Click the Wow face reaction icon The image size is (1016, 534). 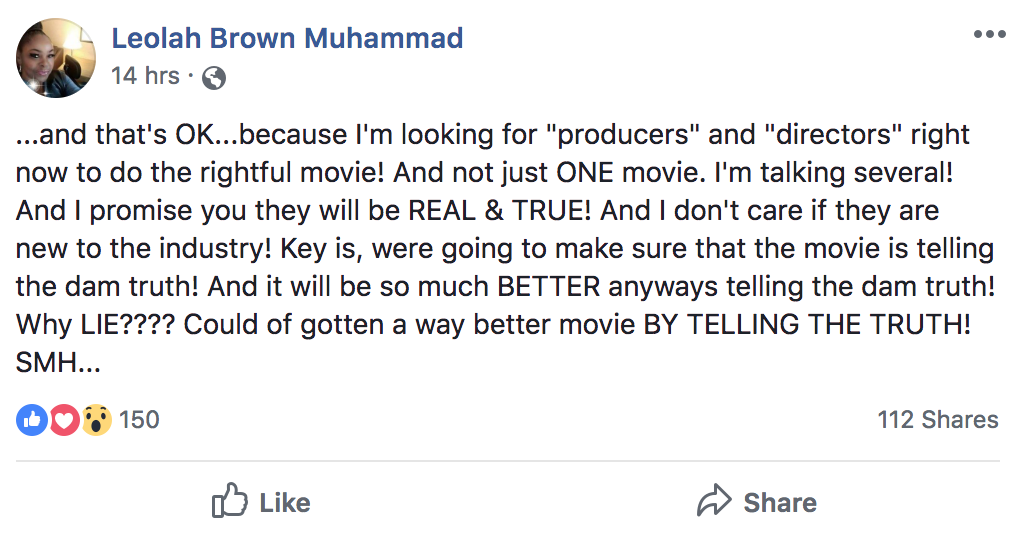pos(96,420)
